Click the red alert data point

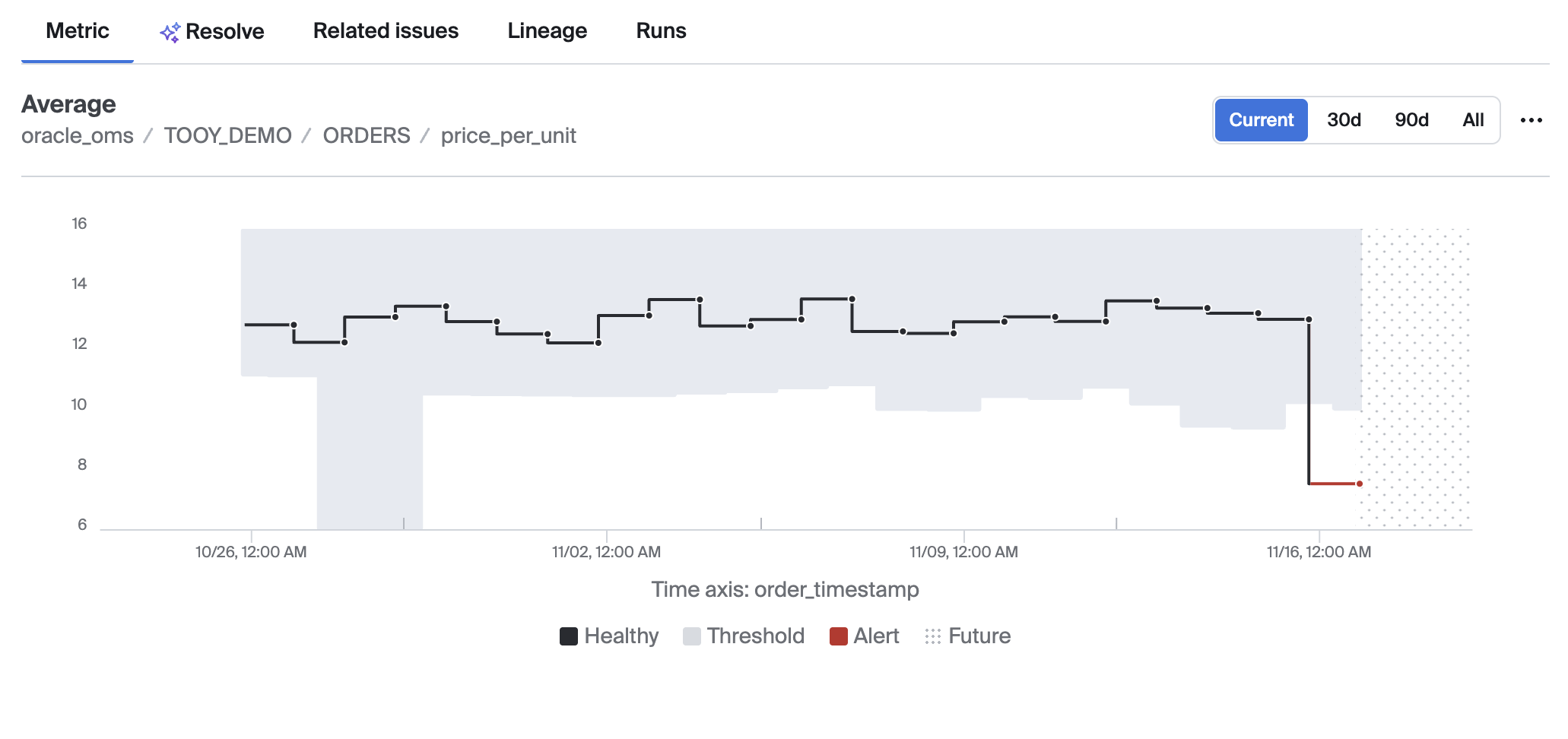[x=1360, y=484]
